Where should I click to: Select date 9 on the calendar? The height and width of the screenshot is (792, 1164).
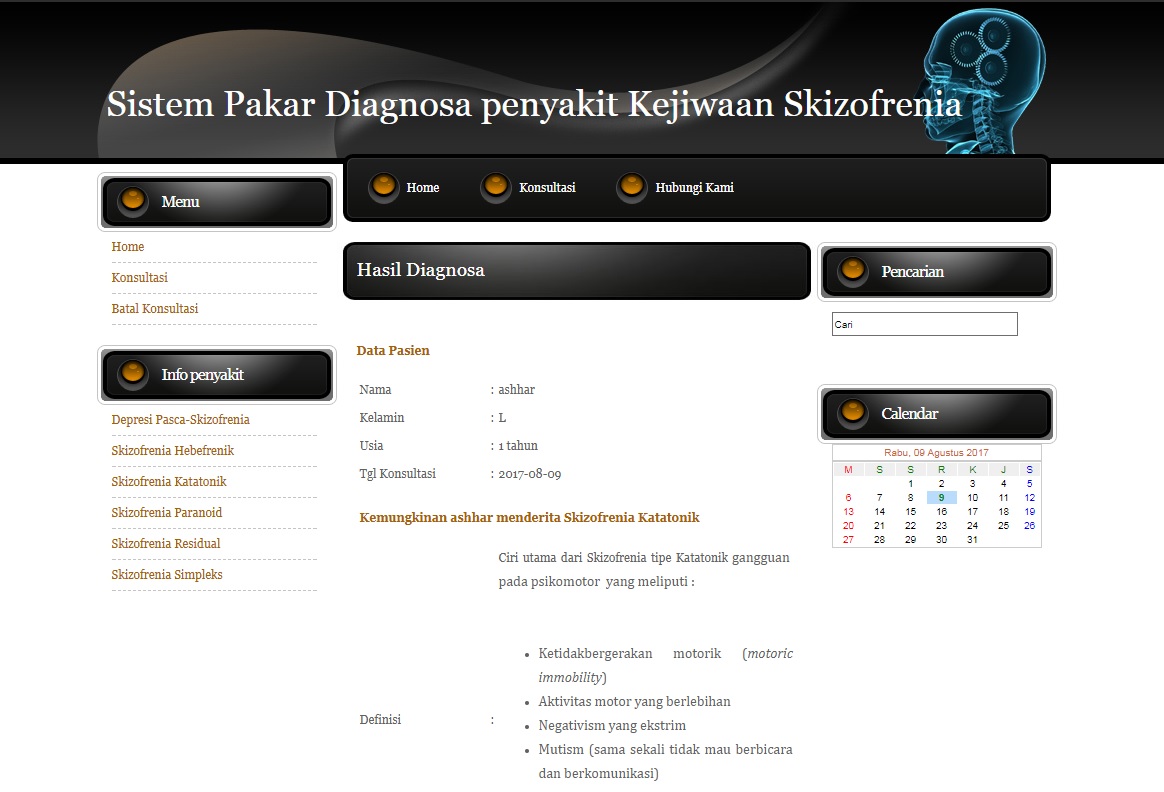[x=940, y=497]
